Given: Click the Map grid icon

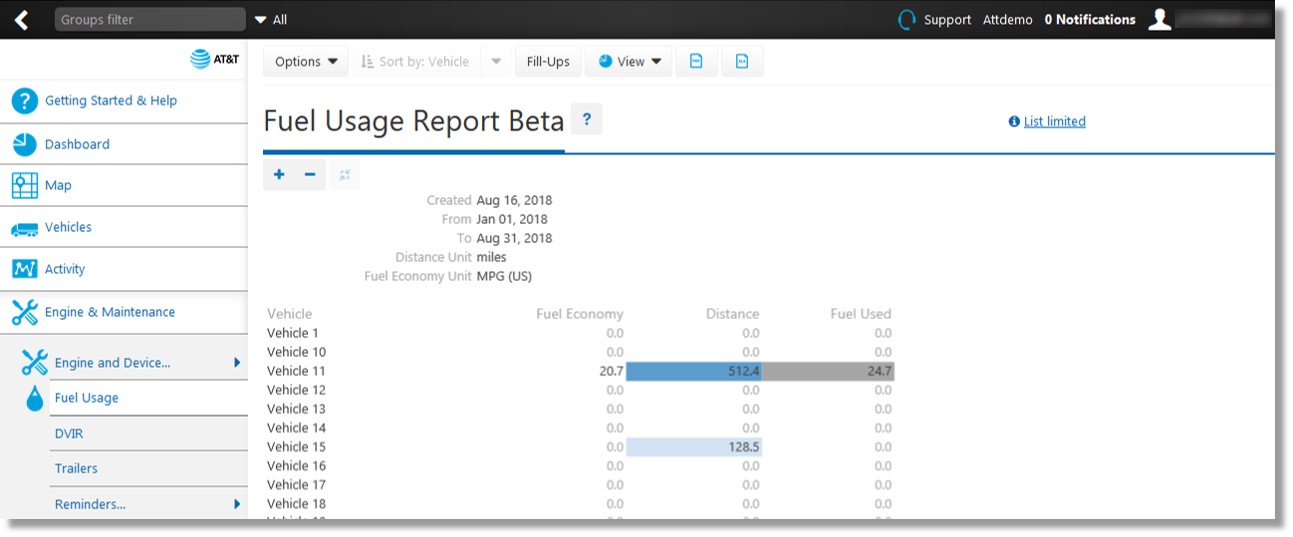Looking at the screenshot, I should point(25,185).
